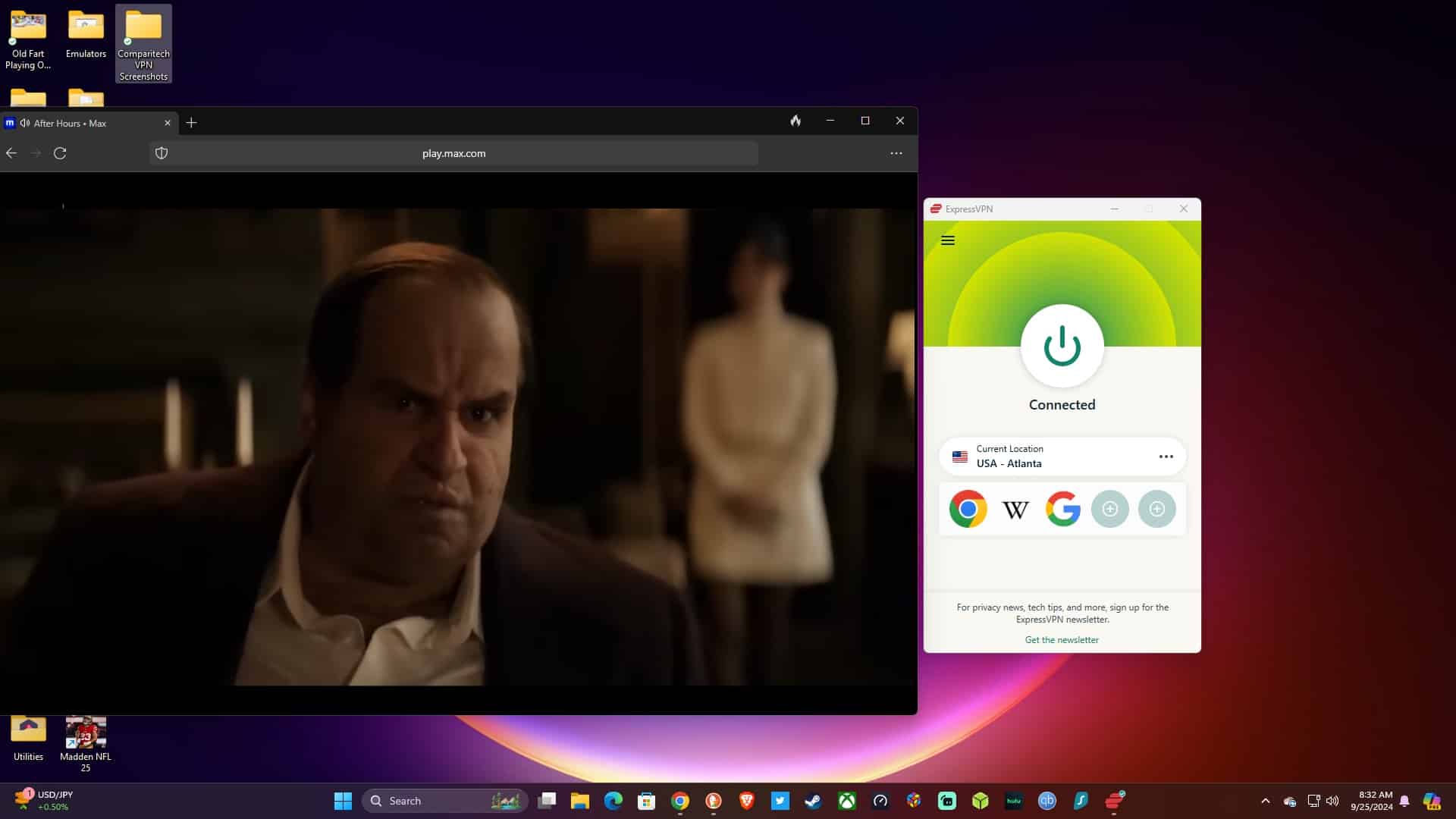Open File Explorer from the taskbar
Image resolution: width=1456 pixels, height=819 pixels.
point(580,801)
